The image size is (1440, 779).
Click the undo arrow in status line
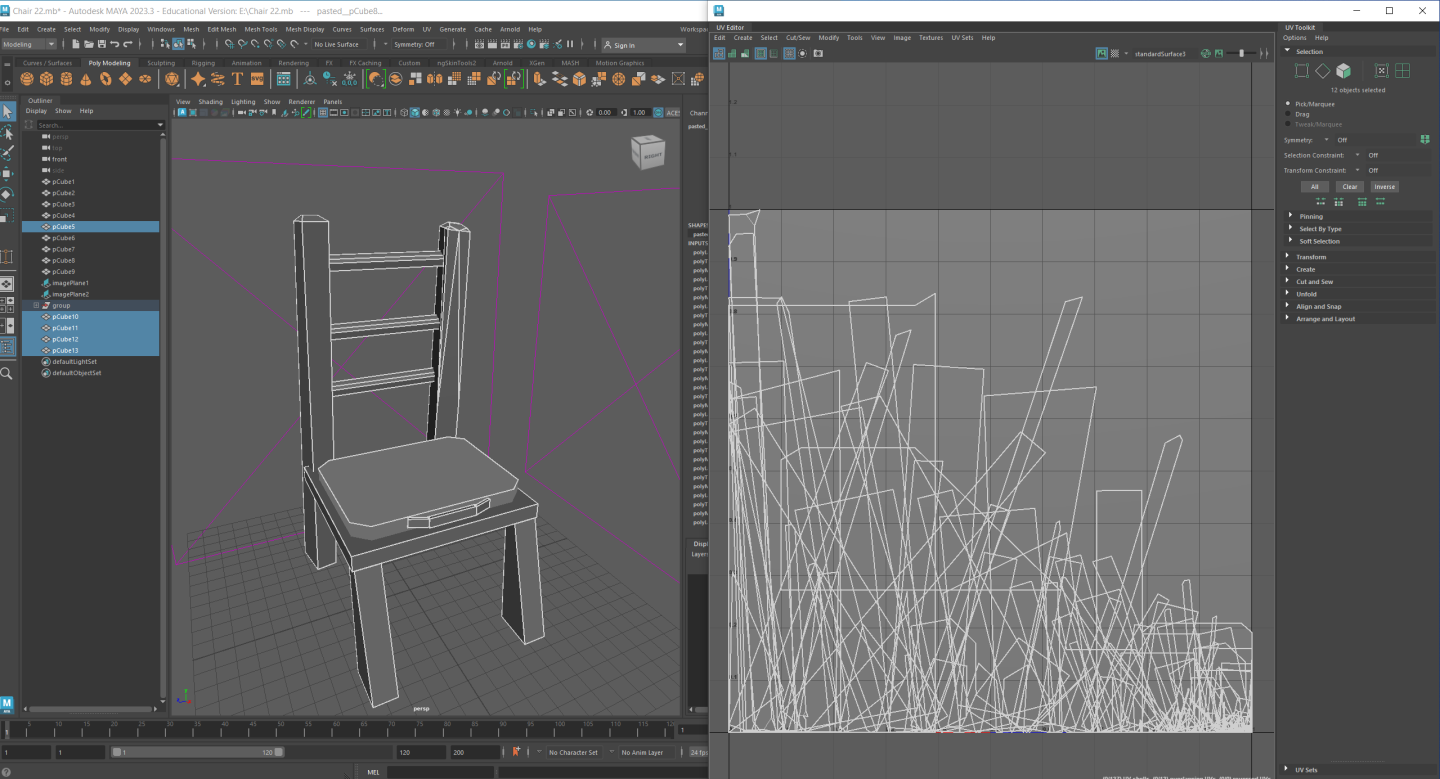[115, 44]
